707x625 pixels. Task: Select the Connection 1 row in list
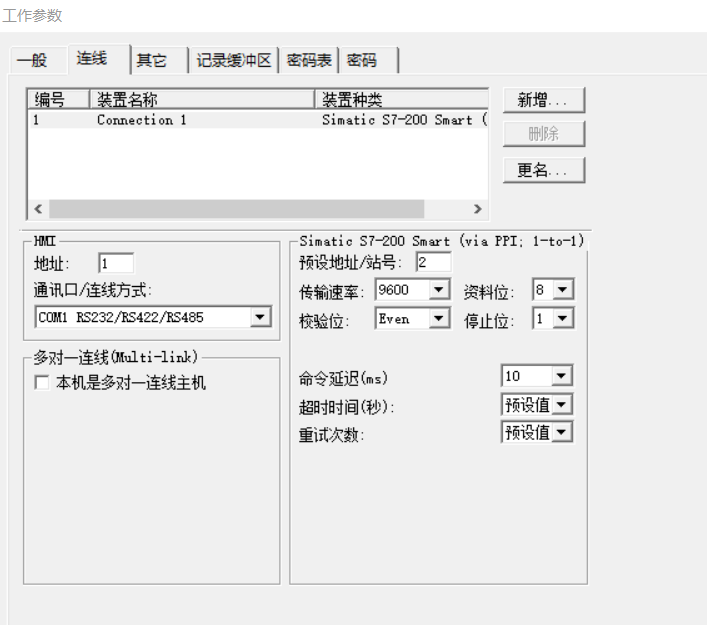point(141,120)
